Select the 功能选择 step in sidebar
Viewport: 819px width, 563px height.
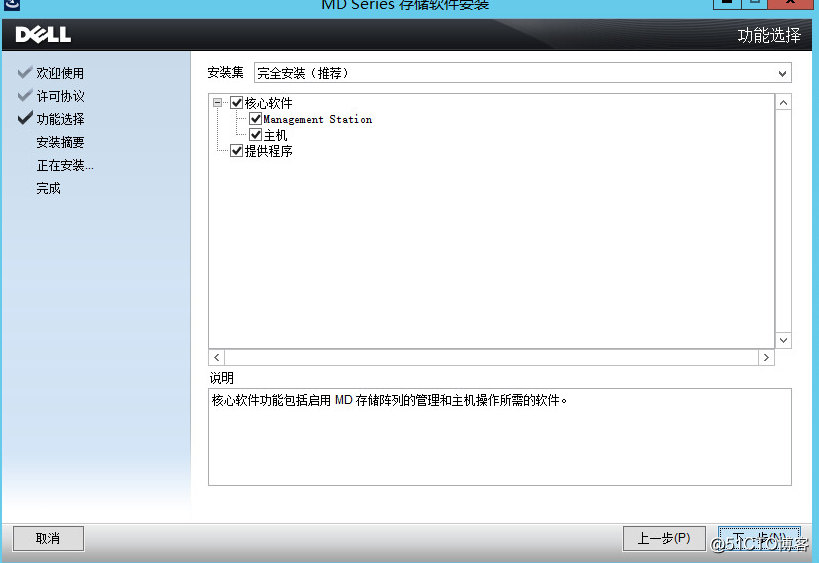[x=60, y=119]
